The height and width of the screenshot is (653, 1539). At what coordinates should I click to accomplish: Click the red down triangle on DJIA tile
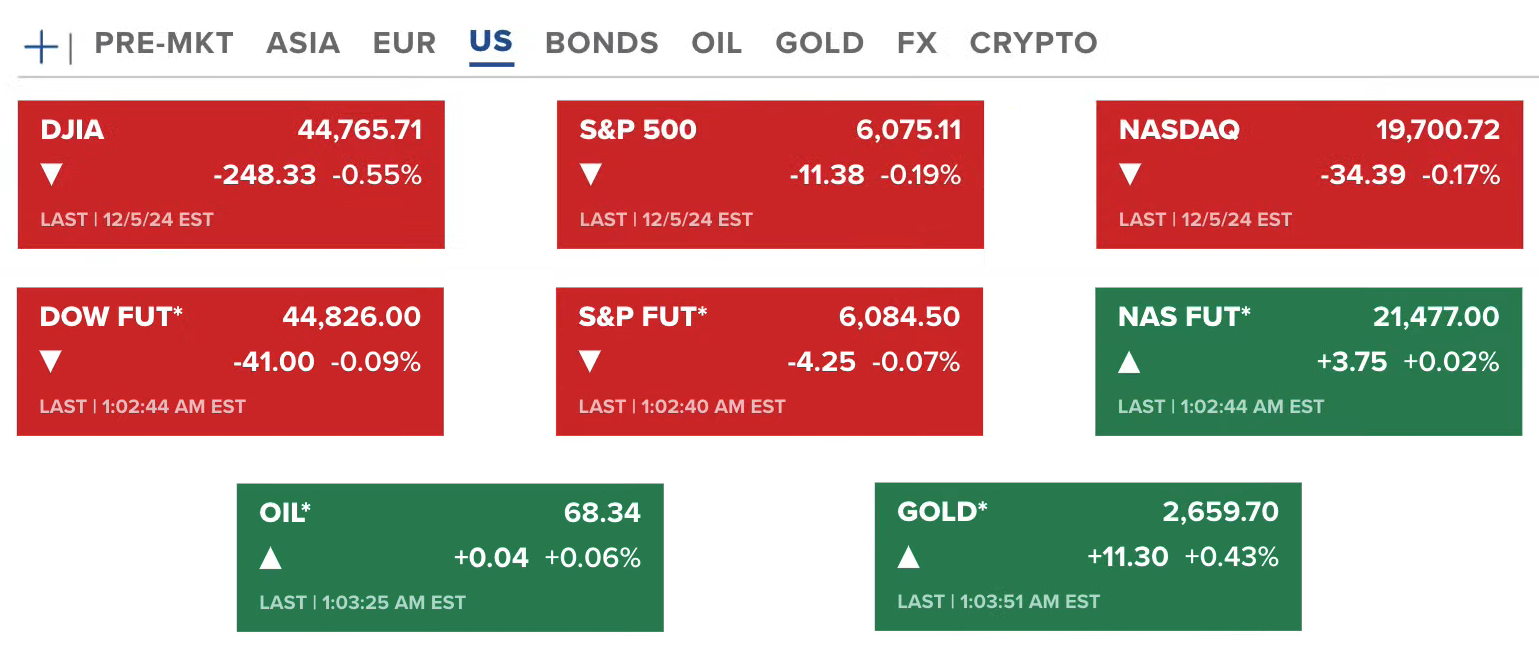click(51, 174)
